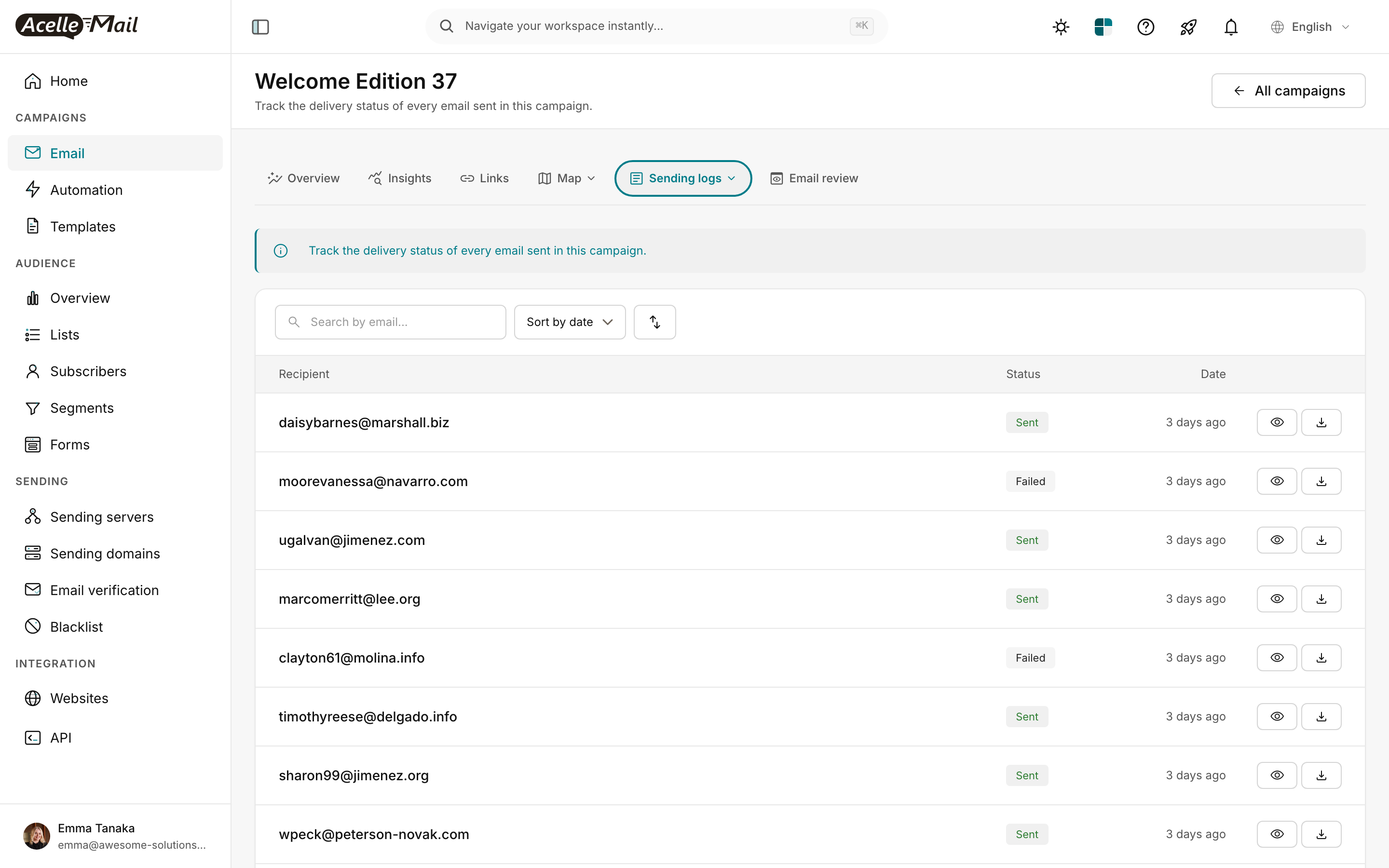Toggle the sidebar collapse icon
This screenshot has width=1389, height=868.
click(260, 27)
